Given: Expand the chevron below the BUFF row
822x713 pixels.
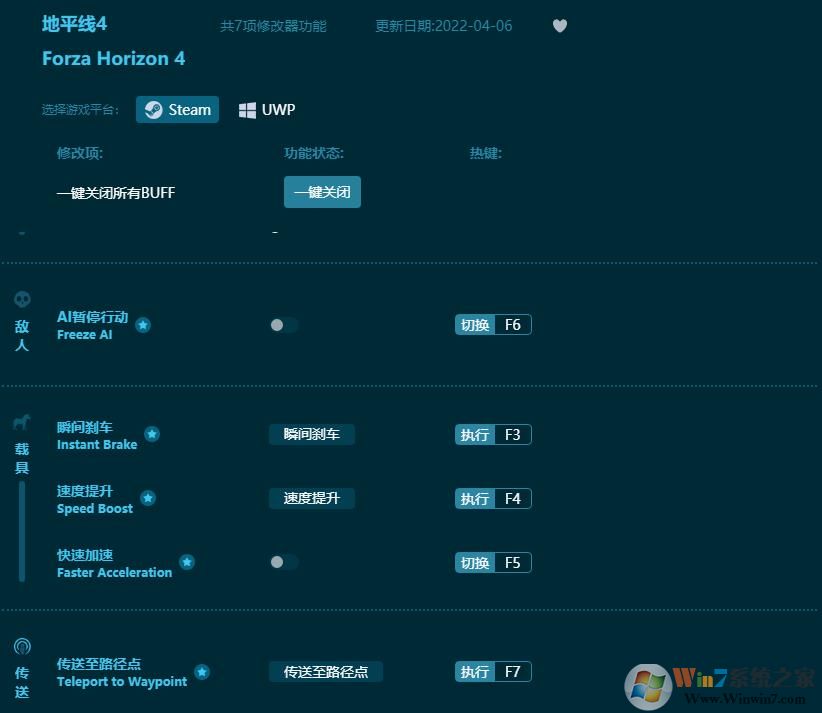Looking at the screenshot, I should coord(22,231).
